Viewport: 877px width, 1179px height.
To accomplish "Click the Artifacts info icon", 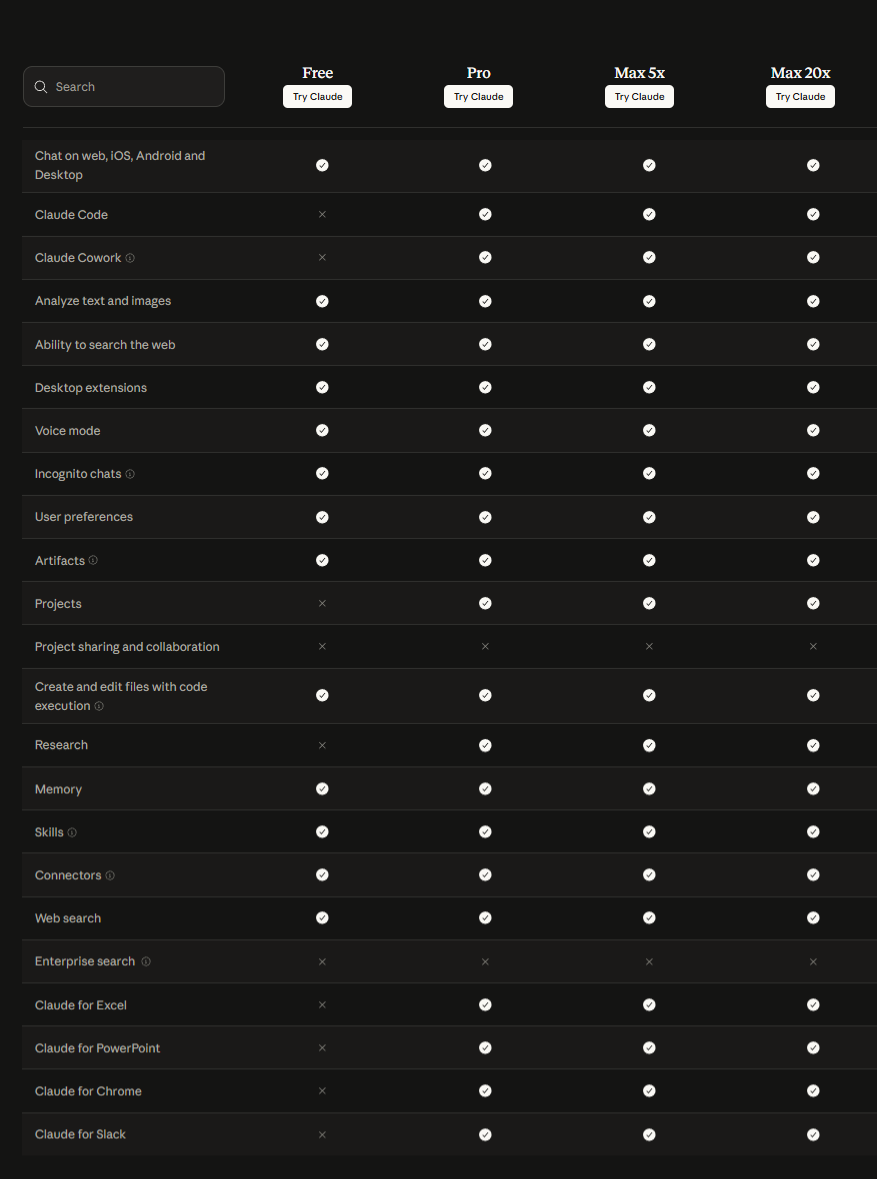I will [93, 560].
